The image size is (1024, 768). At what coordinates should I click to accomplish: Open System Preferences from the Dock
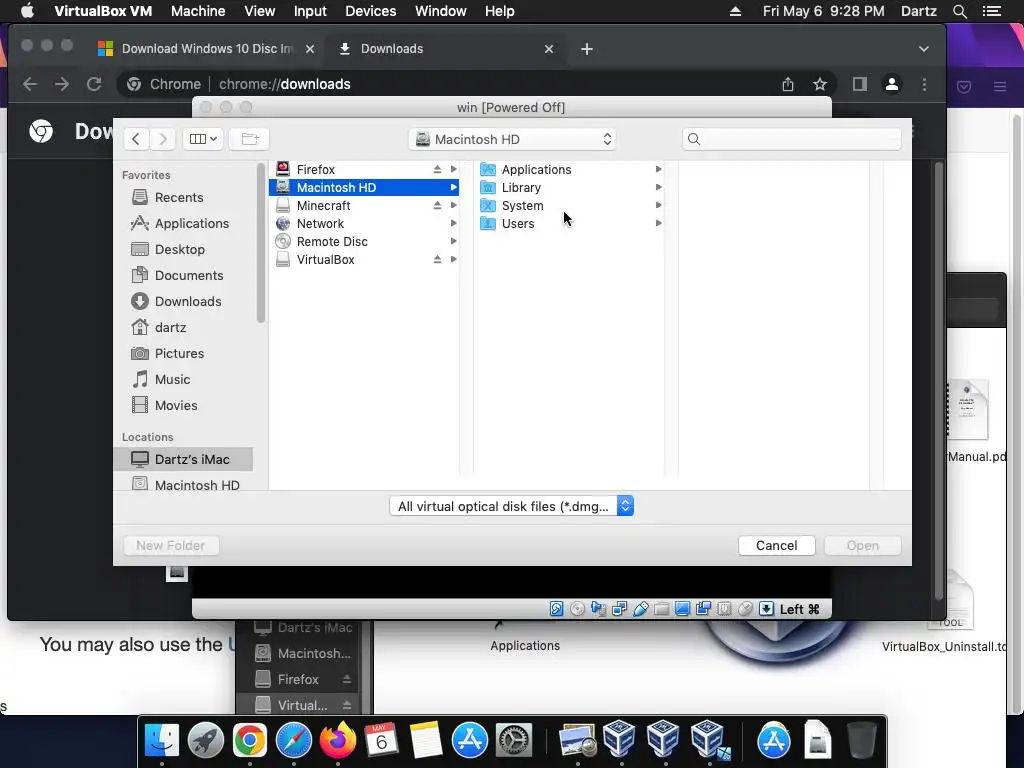[x=514, y=741]
